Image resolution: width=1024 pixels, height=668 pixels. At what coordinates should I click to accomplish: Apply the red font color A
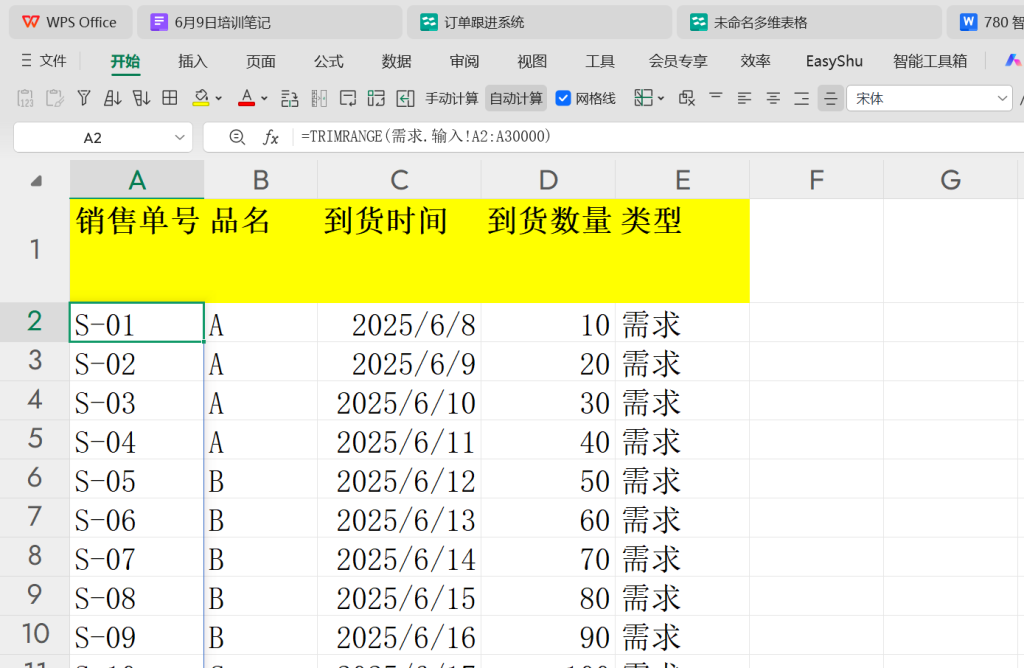tap(246, 99)
